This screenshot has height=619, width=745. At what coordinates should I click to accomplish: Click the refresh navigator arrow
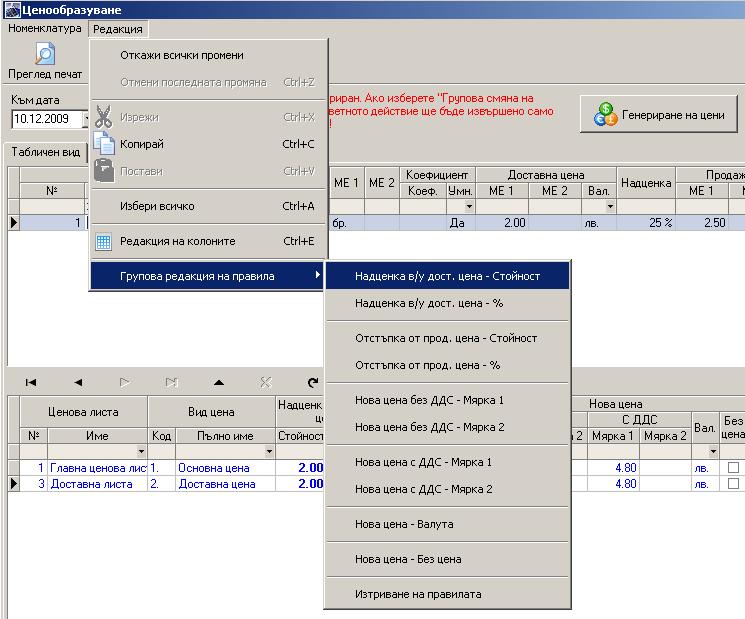pyautogui.click(x=312, y=382)
